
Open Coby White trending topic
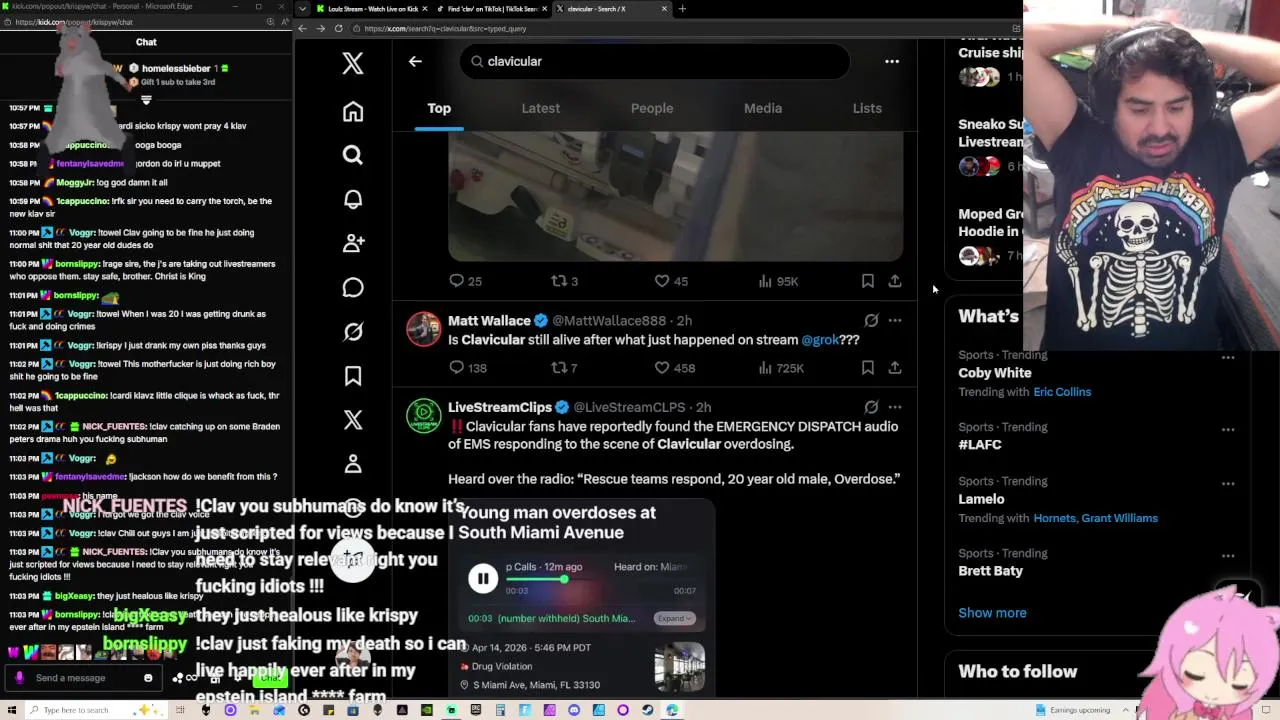tap(994, 372)
